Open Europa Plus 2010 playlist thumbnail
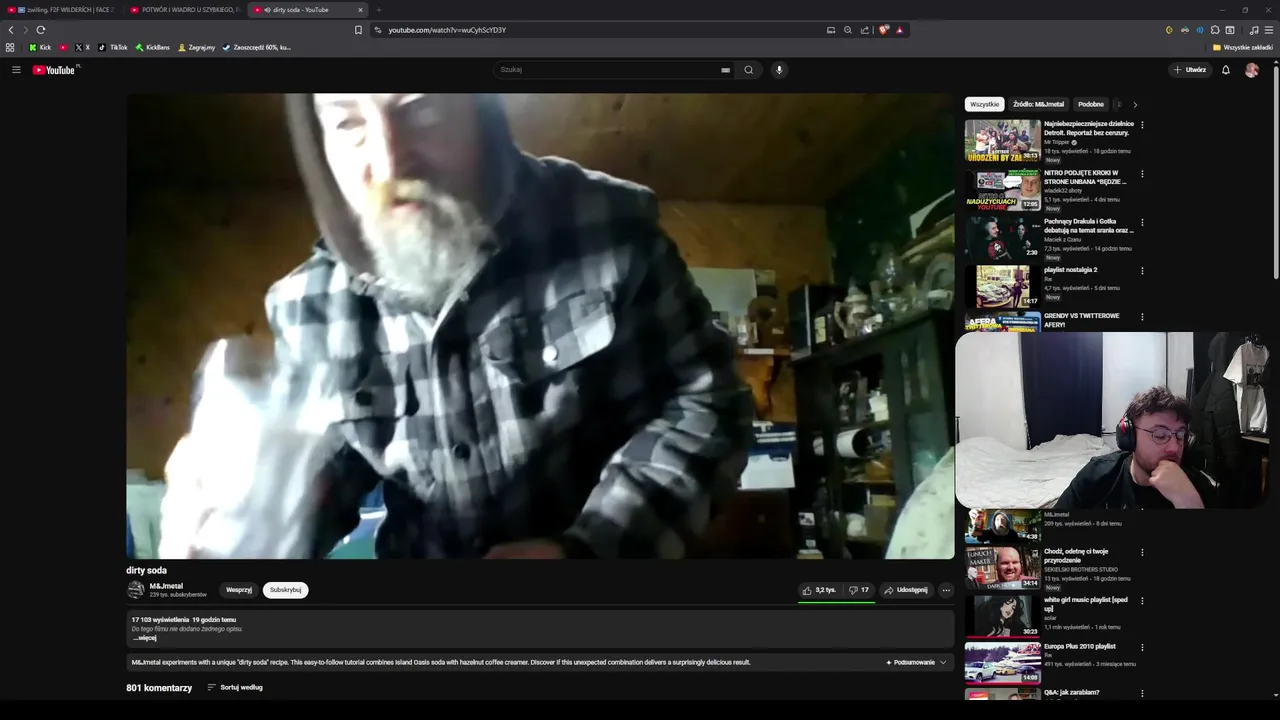The width and height of the screenshot is (1280, 720). tap(1002, 663)
